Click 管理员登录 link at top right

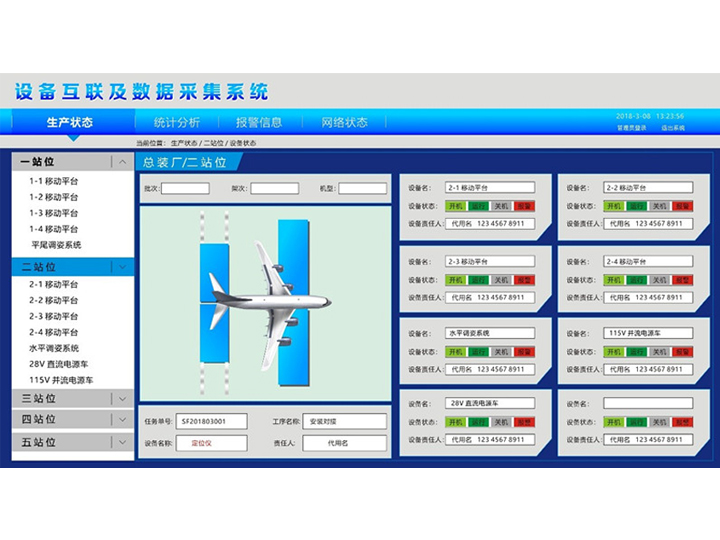[x=631, y=128]
